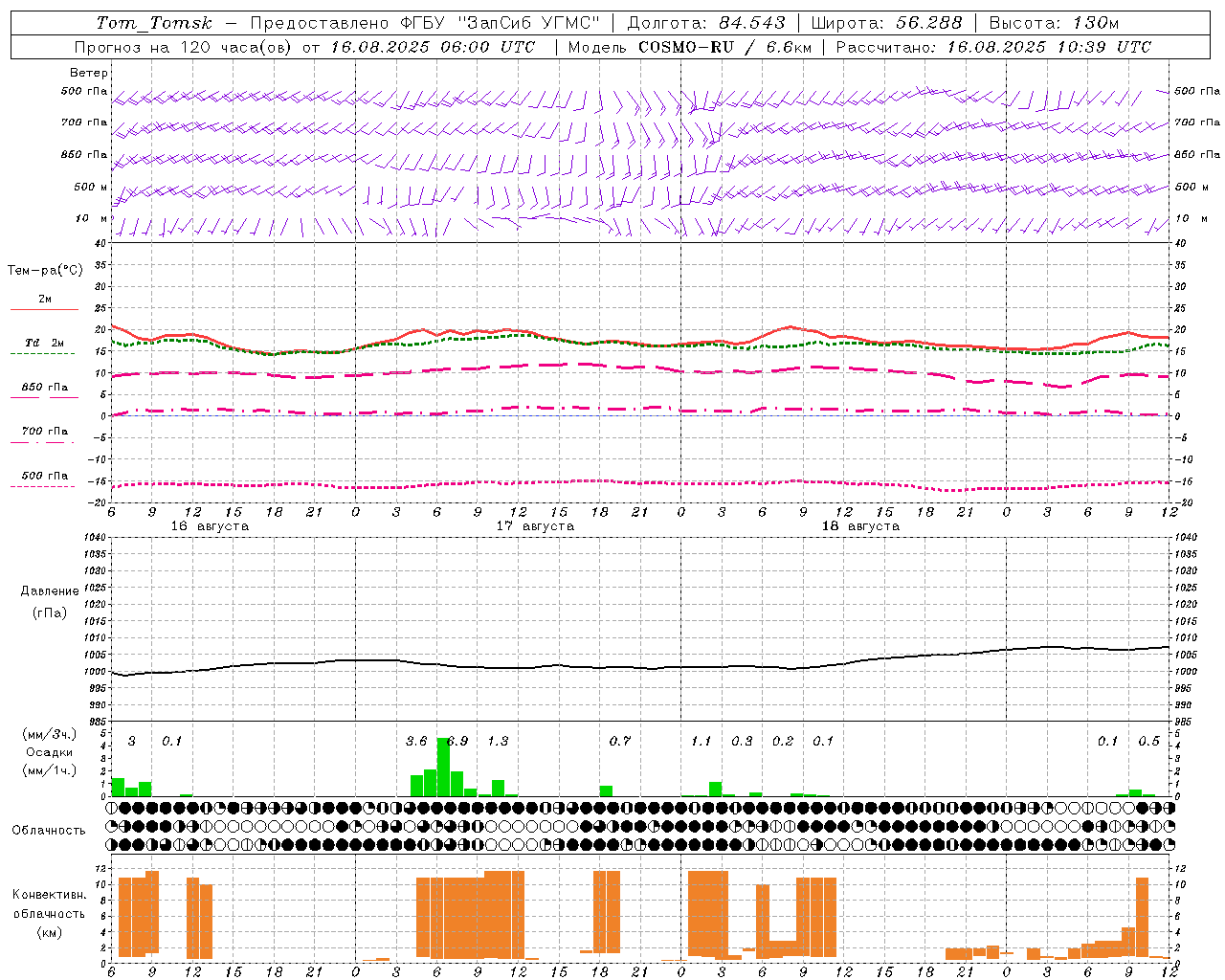The height and width of the screenshot is (980, 1225).
Task: Click the 0.7 precipitation total
Action: (x=620, y=742)
